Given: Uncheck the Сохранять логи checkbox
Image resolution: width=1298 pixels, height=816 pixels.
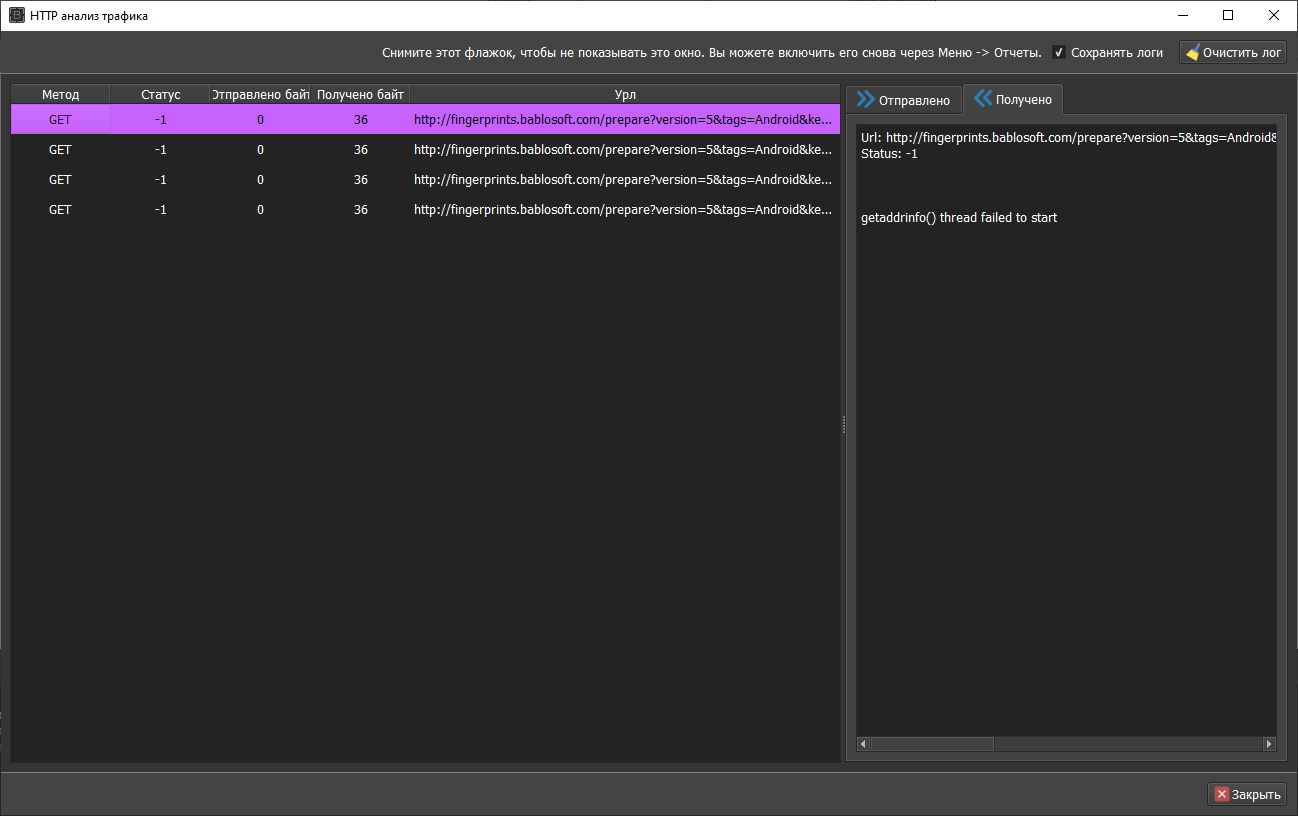Looking at the screenshot, I should [1059, 53].
